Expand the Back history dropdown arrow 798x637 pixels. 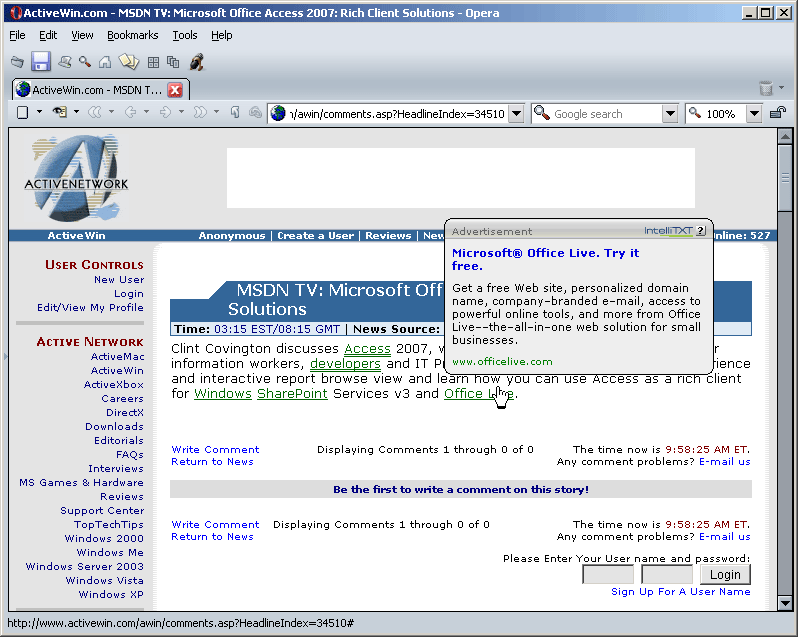tap(147, 112)
